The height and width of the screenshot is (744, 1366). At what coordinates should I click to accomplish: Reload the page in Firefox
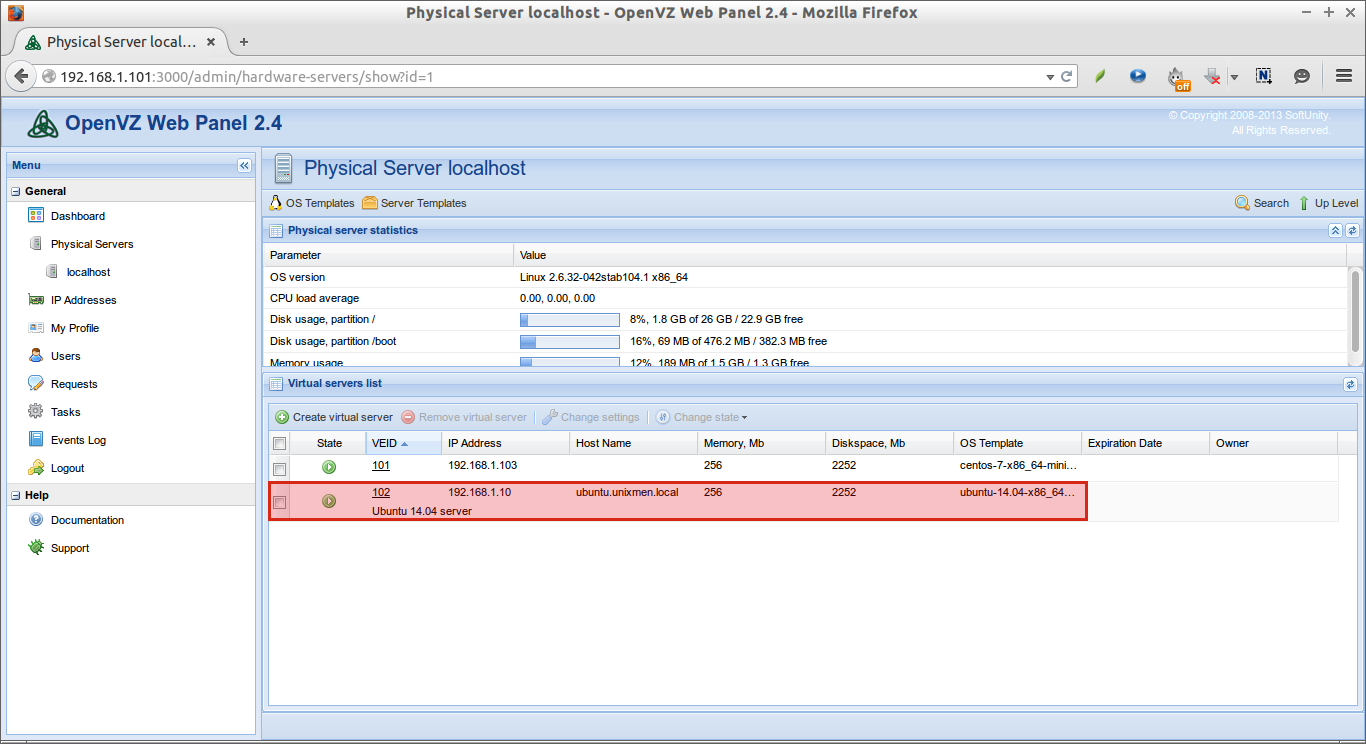pos(1067,76)
